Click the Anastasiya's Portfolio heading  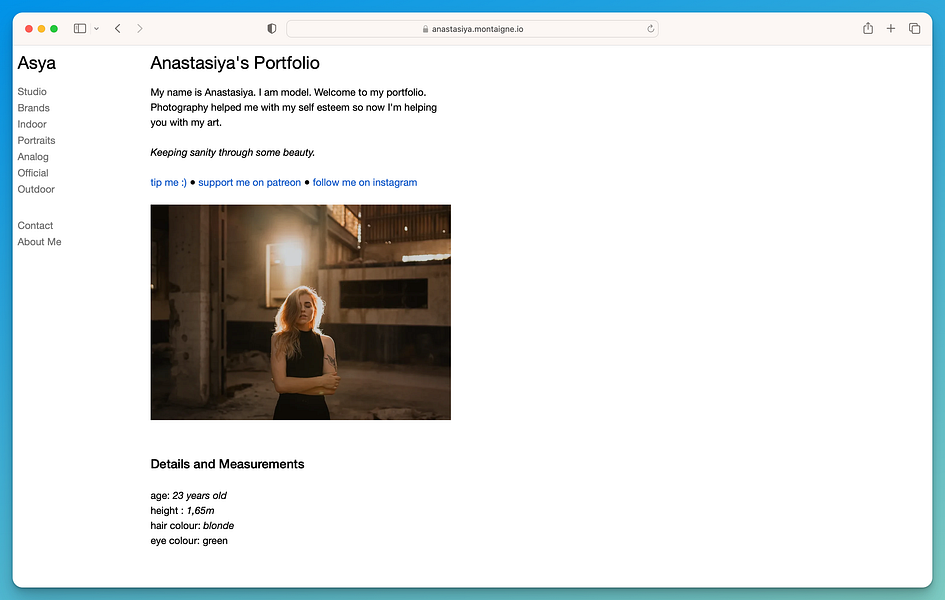[235, 63]
